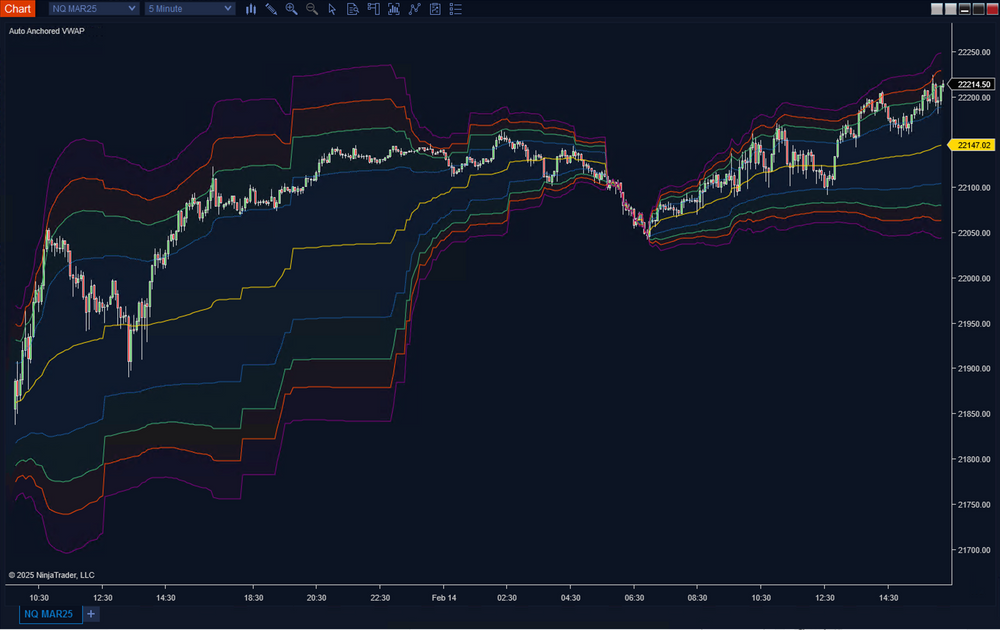Open the chart properties checklist icon
This screenshot has height=630, width=1000.
(x=434, y=9)
